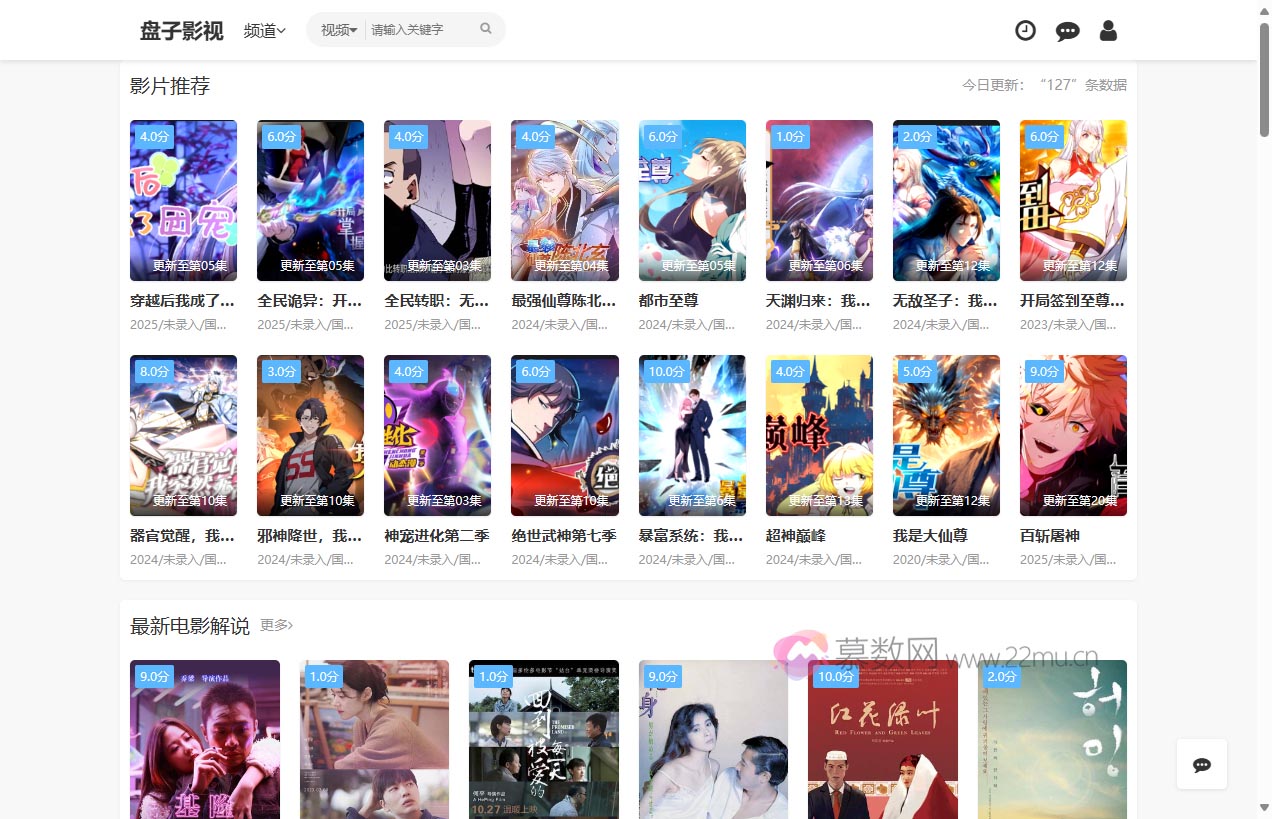
Task: Click the search magnifier icon
Action: [x=486, y=29]
